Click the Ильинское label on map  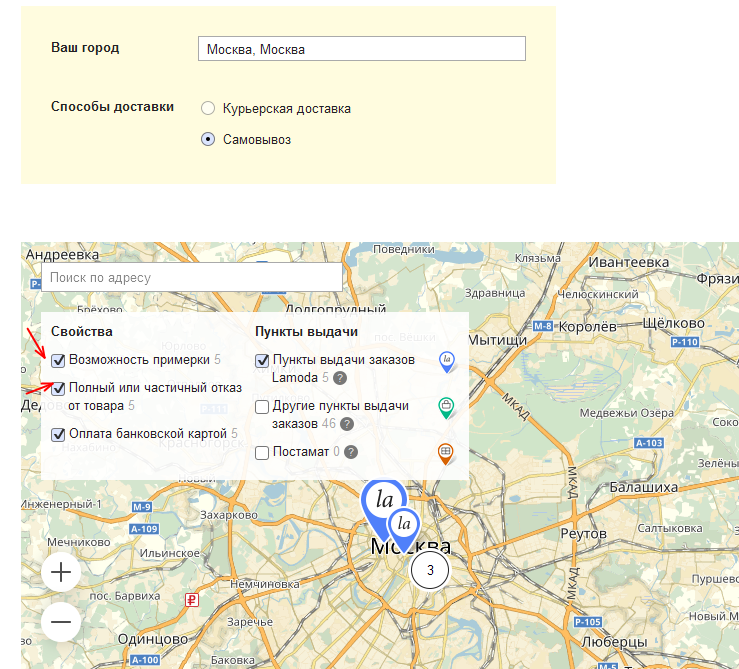point(170,553)
